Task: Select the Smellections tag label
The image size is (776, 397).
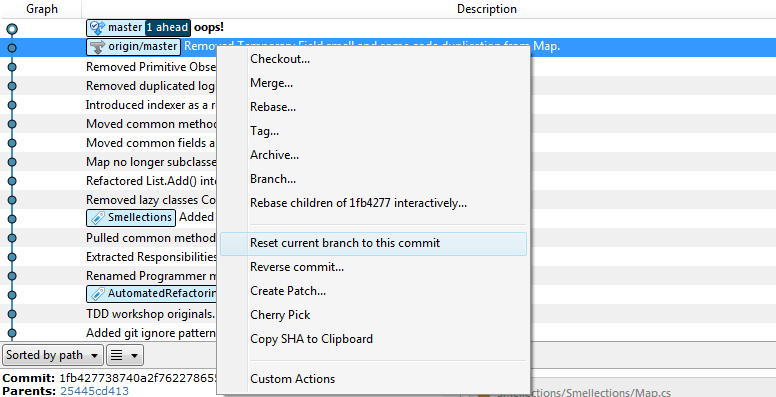Action: point(131,217)
